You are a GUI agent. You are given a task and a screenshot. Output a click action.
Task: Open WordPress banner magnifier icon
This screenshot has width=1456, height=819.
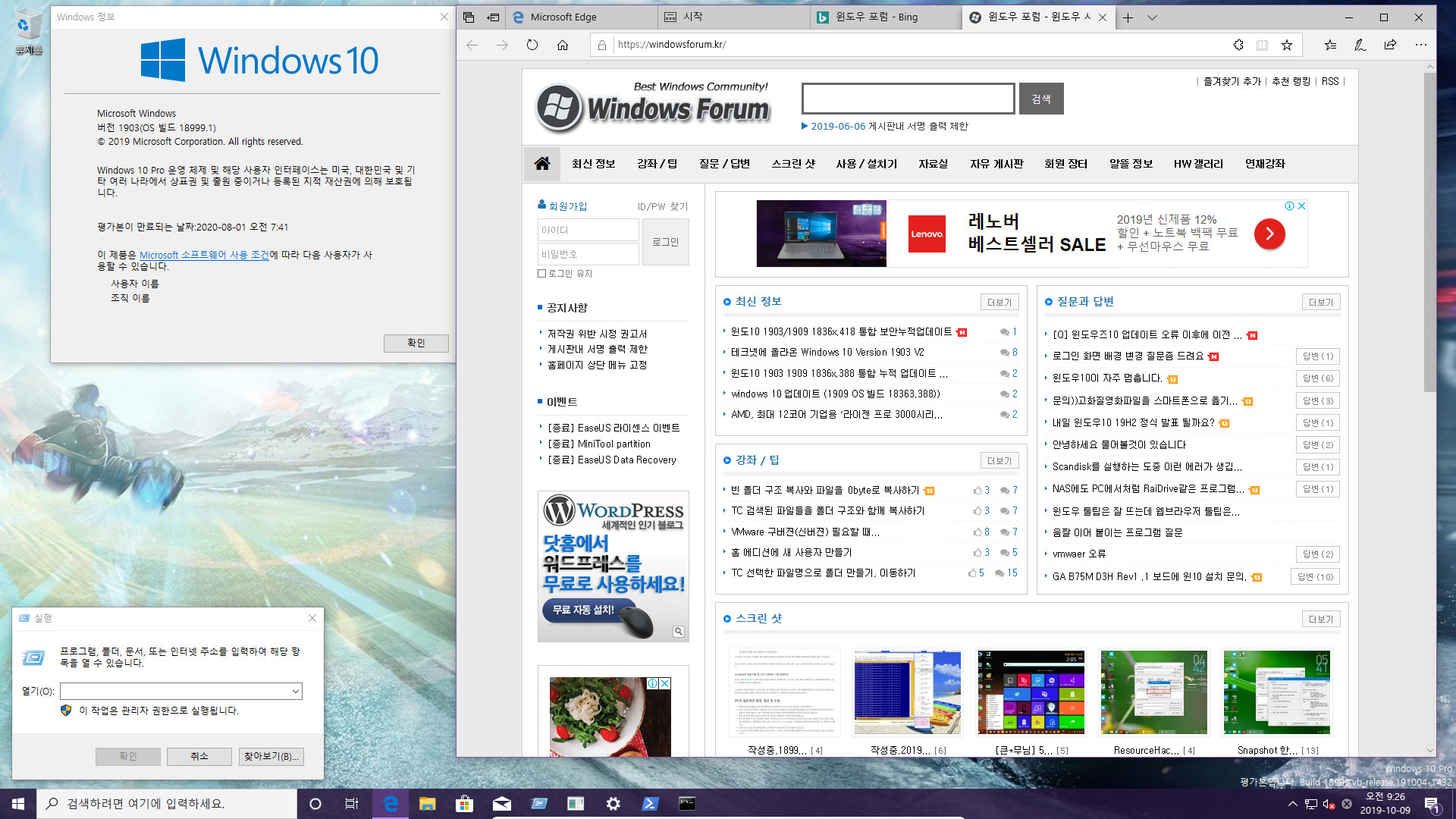tap(679, 631)
